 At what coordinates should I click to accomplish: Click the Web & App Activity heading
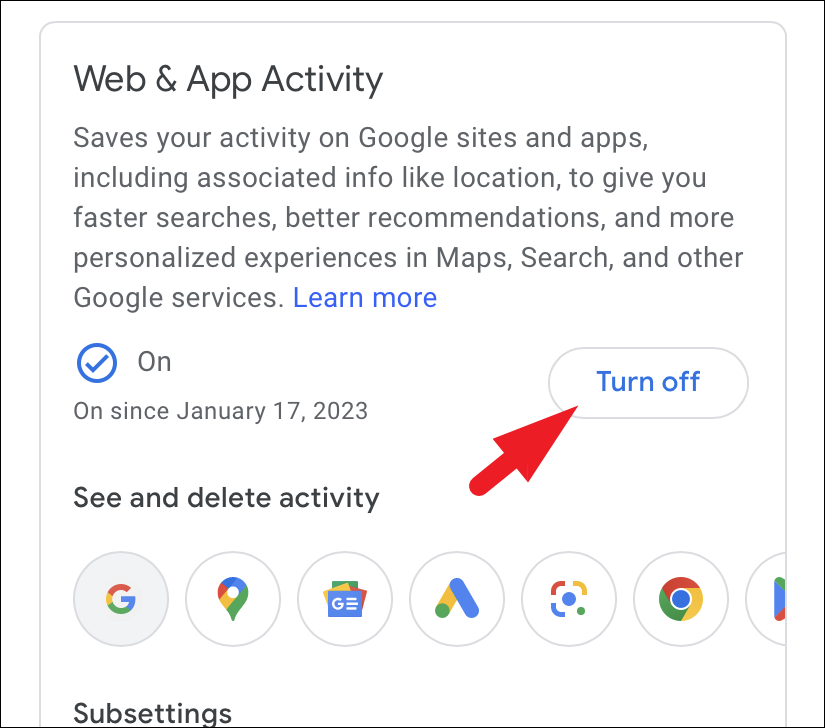coord(228,79)
